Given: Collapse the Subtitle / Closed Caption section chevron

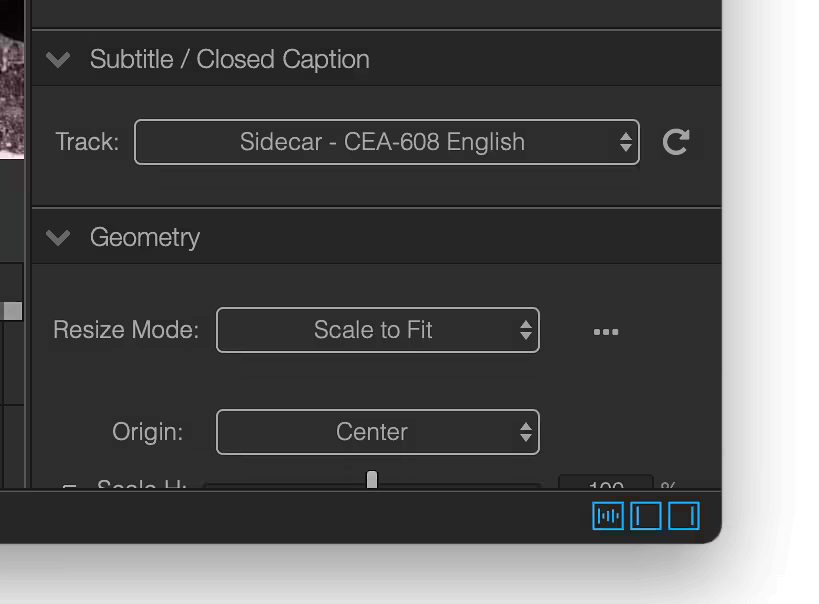Looking at the screenshot, I should (x=58, y=60).
